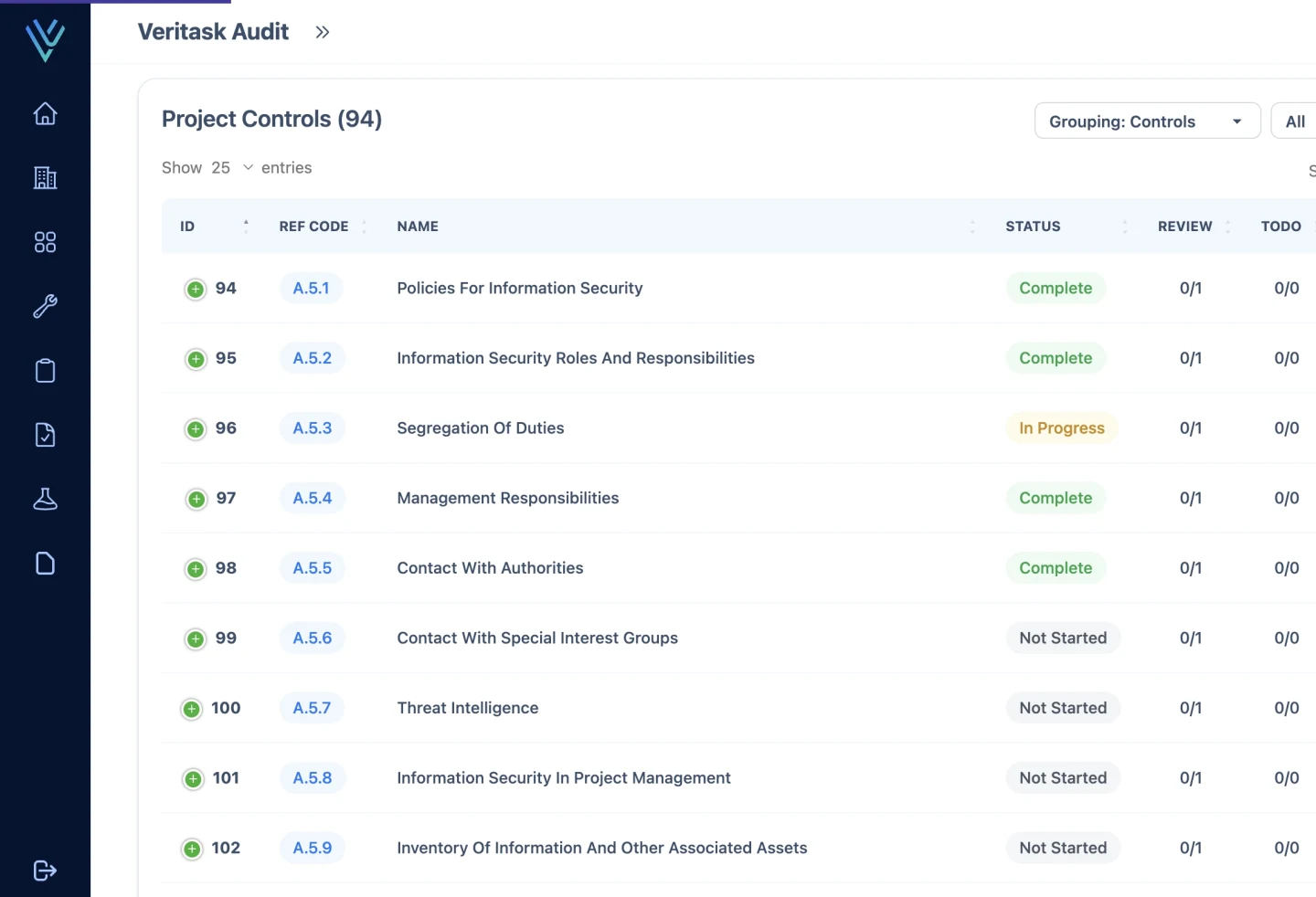Click Information Security In Project Management
The width and height of the screenshot is (1316, 897).
(x=564, y=778)
